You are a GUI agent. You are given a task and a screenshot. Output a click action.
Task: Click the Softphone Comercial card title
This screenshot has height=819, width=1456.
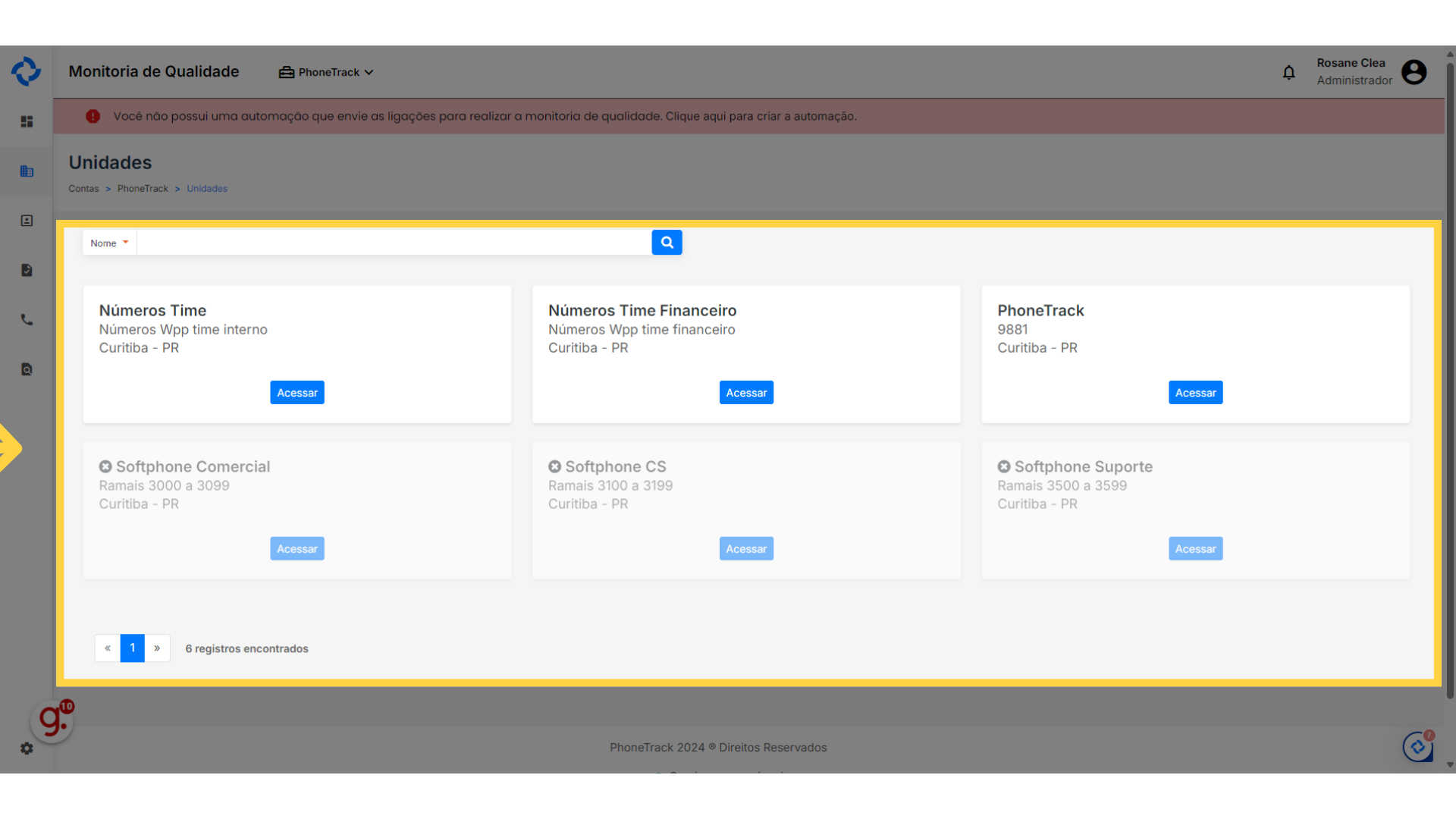[193, 466]
